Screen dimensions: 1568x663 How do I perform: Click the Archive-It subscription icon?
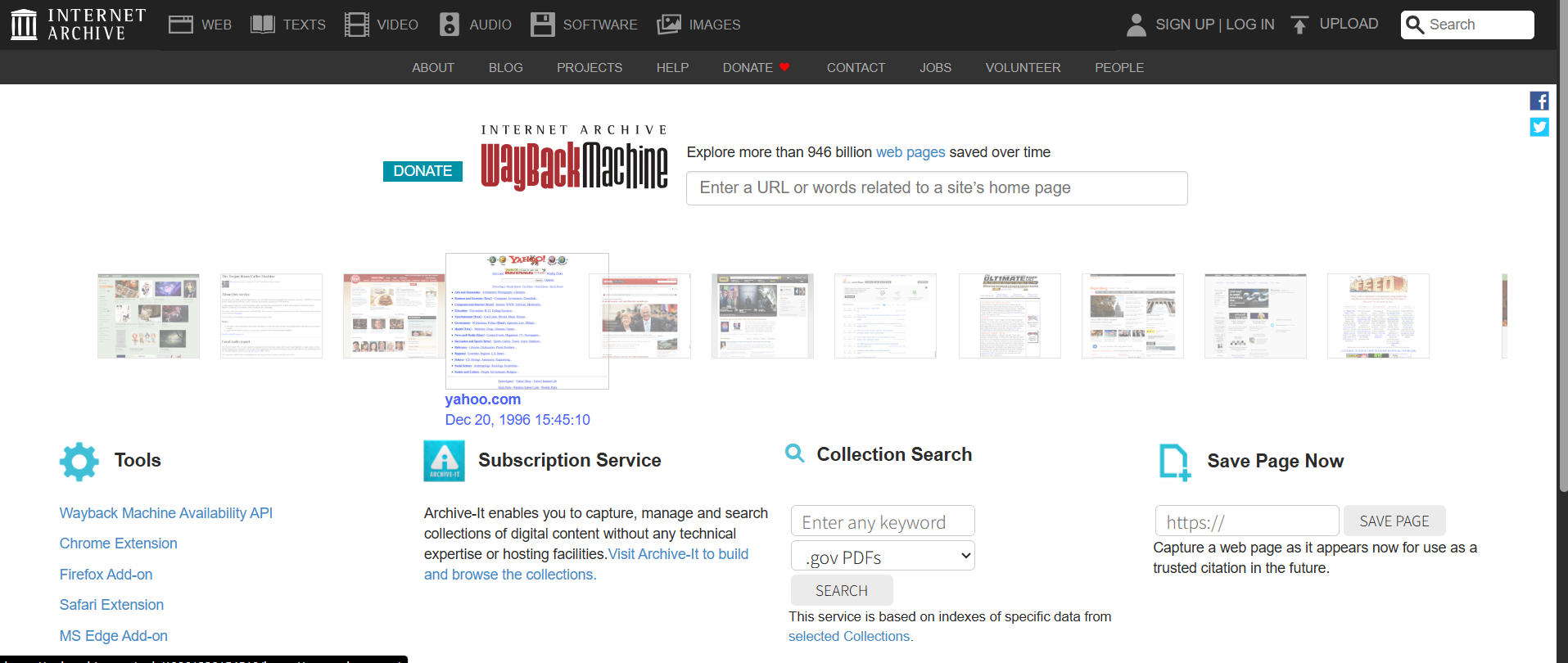[445, 461]
